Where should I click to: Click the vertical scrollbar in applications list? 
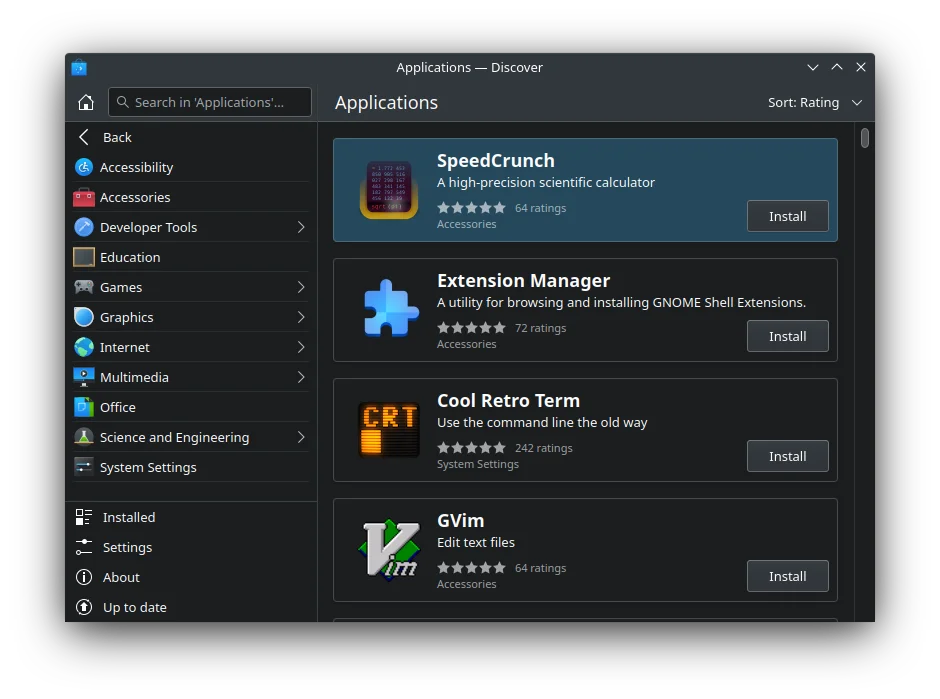[865, 139]
